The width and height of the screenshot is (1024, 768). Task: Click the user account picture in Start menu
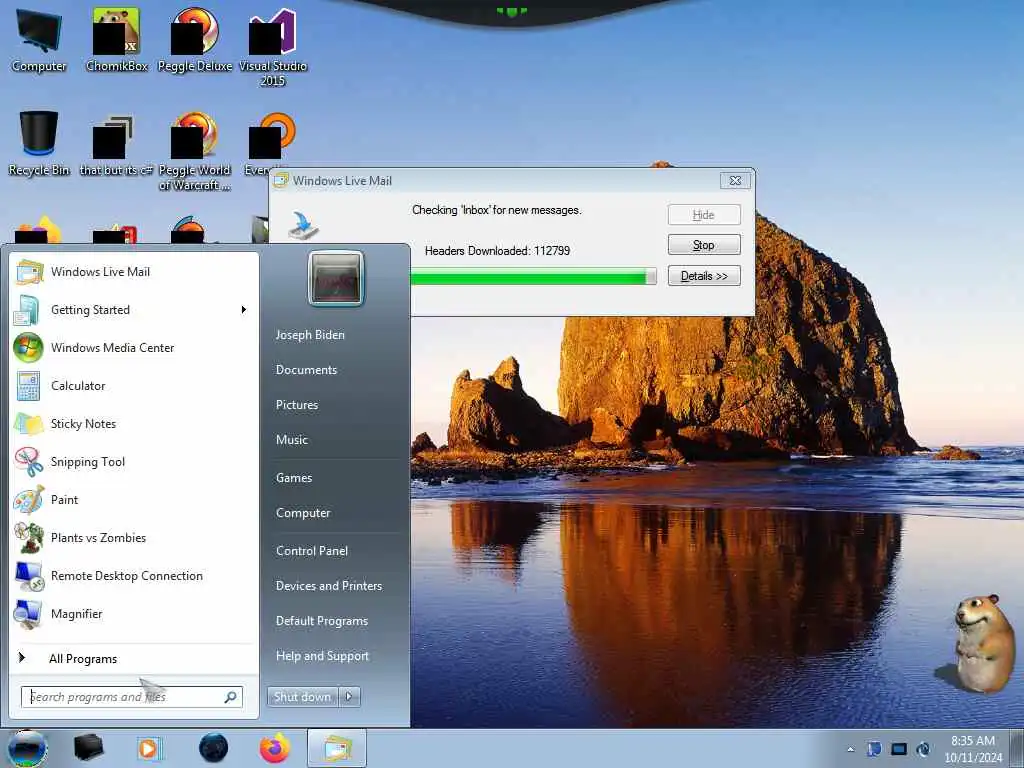point(336,278)
